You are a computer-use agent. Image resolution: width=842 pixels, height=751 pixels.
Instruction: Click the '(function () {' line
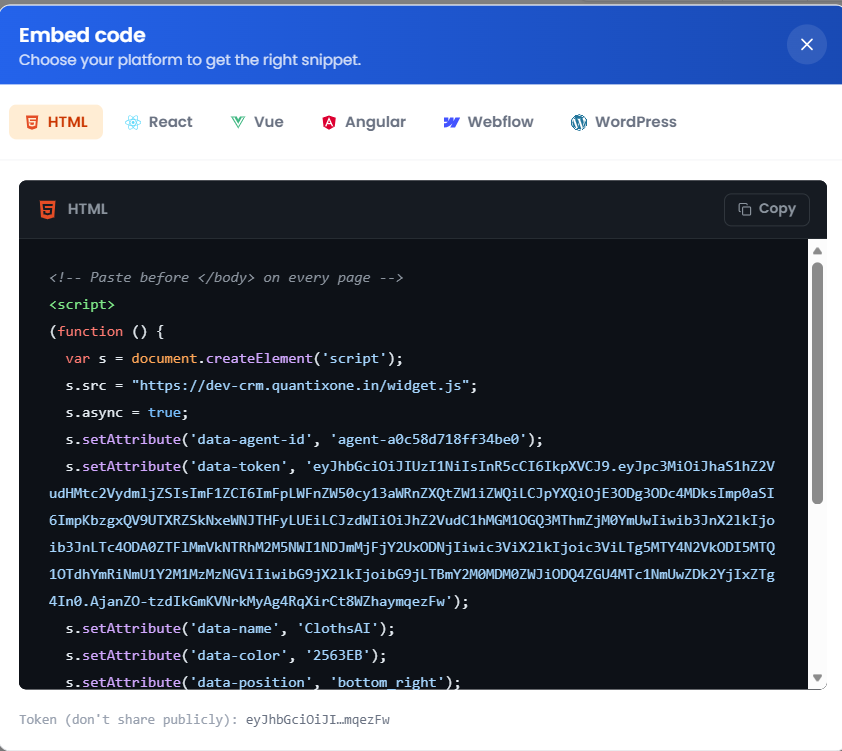pyautogui.click(x=106, y=331)
